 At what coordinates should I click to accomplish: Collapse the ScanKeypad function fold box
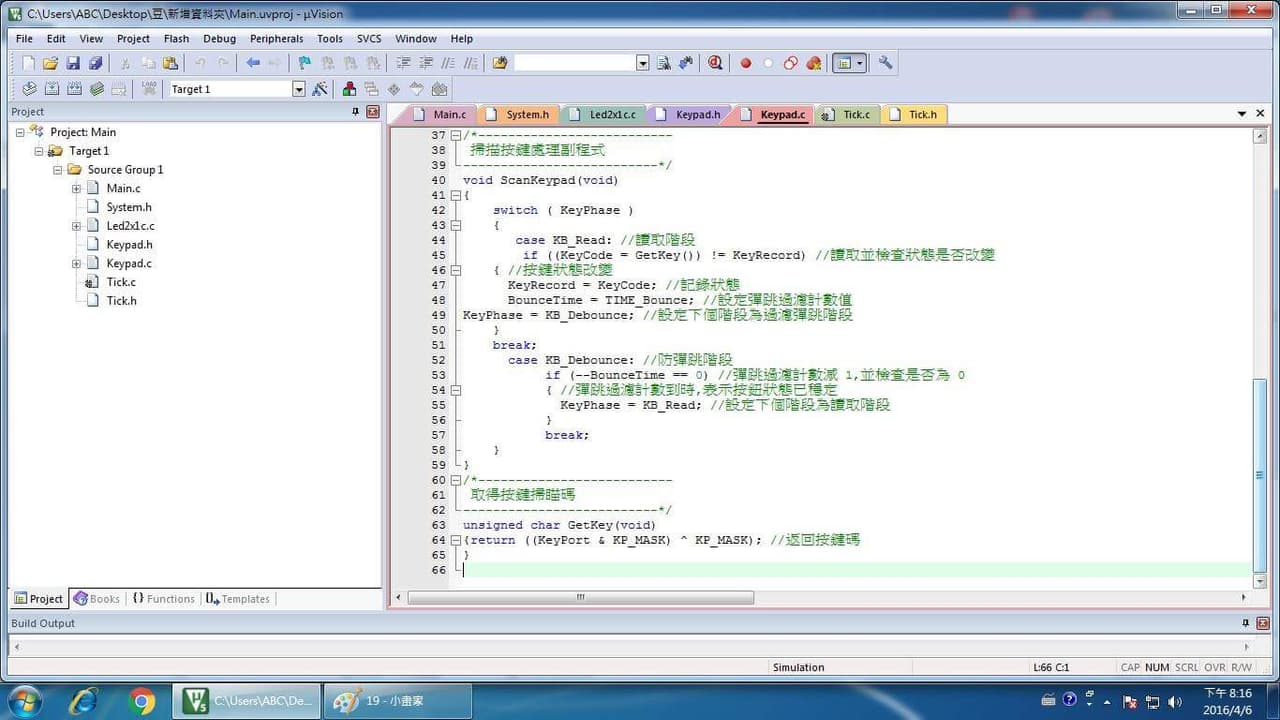click(455, 195)
